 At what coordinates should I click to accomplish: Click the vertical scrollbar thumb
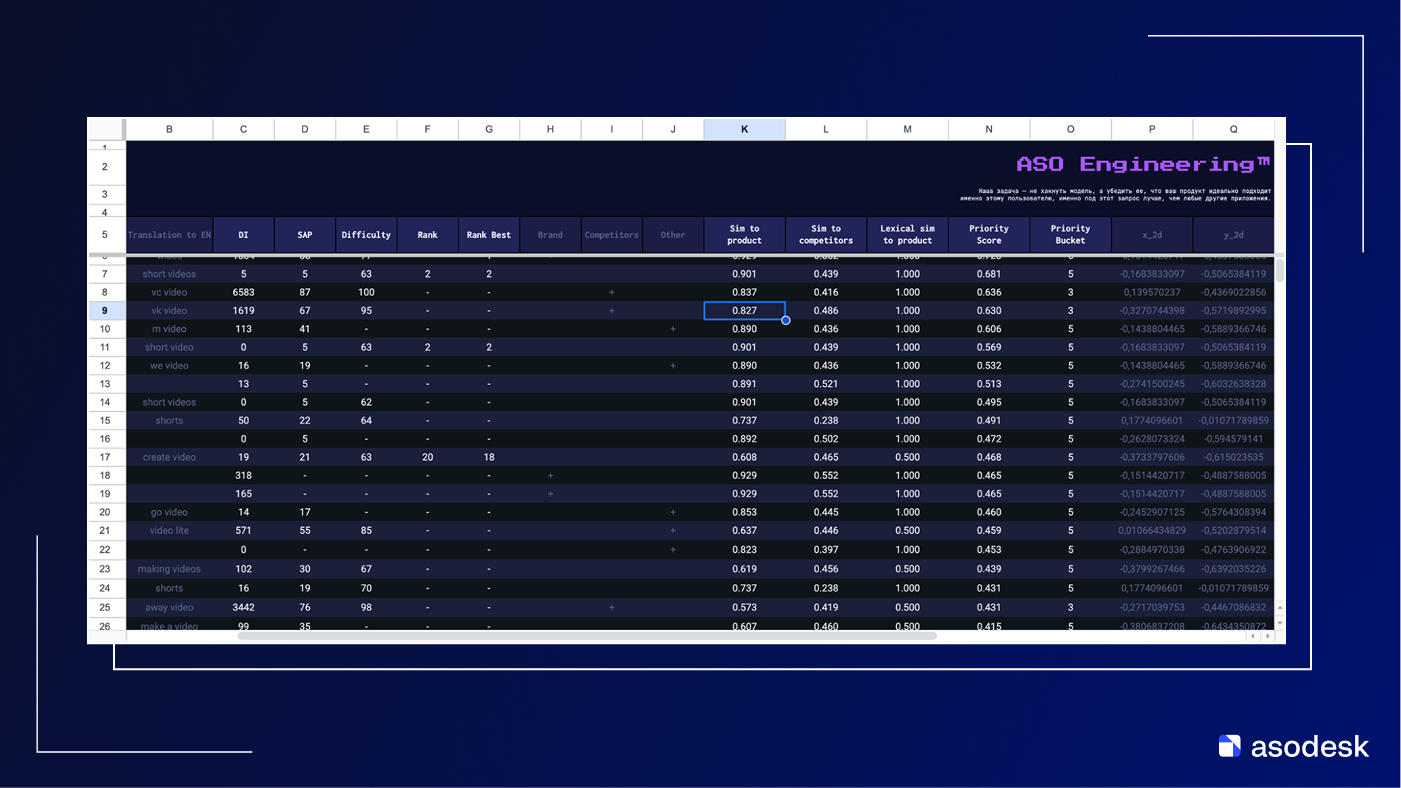click(1280, 270)
